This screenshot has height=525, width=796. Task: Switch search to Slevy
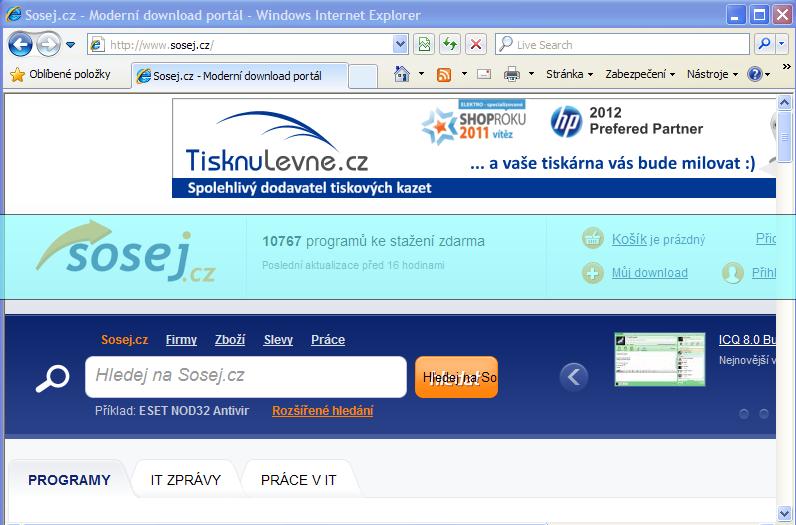tap(278, 340)
